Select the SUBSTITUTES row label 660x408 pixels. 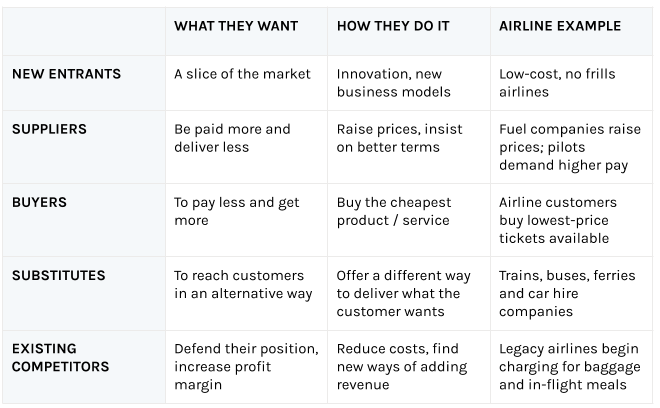58,275
